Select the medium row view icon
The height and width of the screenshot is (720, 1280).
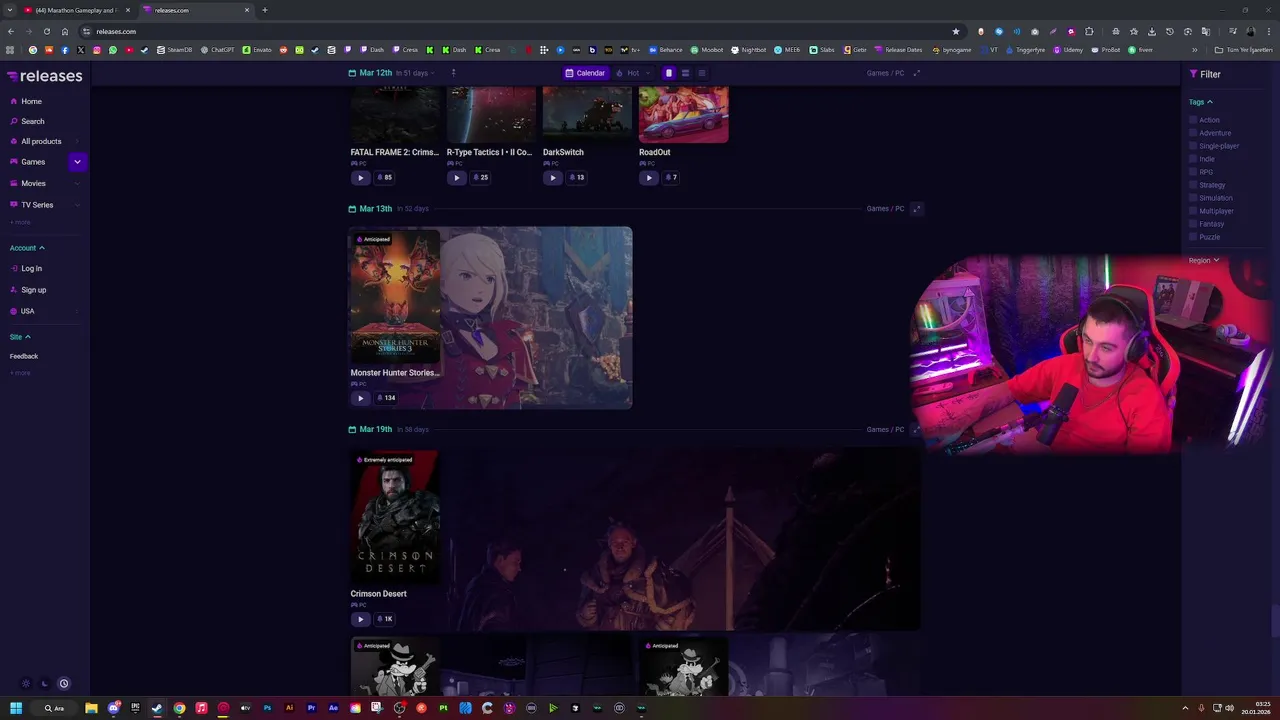tap(685, 73)
